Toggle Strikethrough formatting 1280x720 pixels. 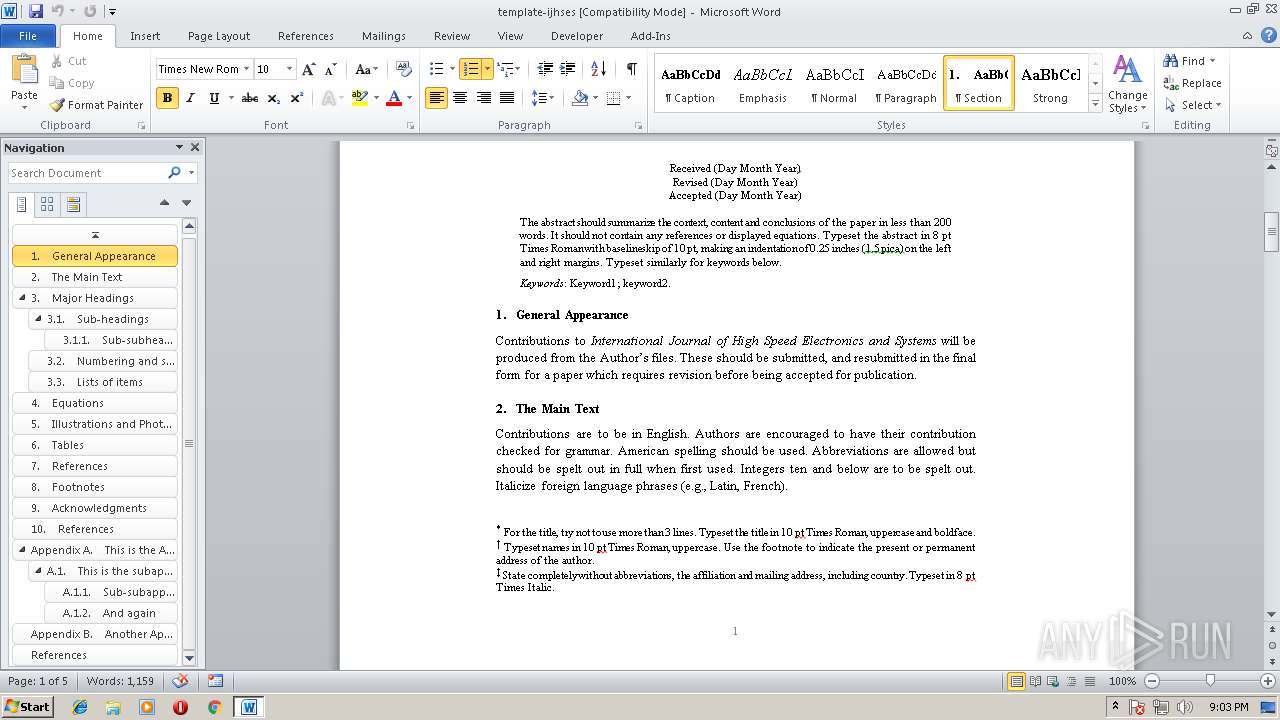click(x=250, y=98)
